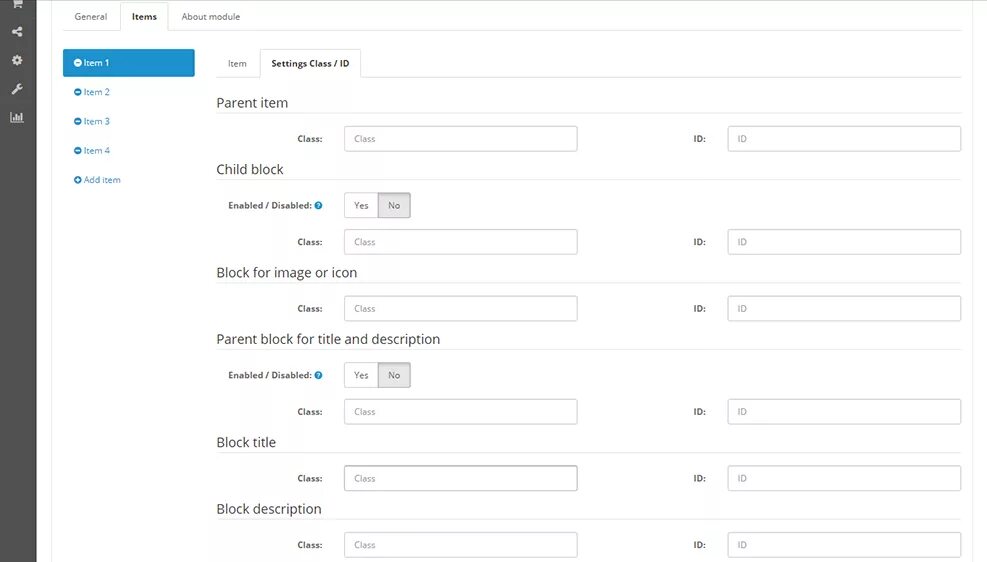Click help icon for Parent block title/description
Viewport: 987px width, 562px height.
tap(318, 375)
